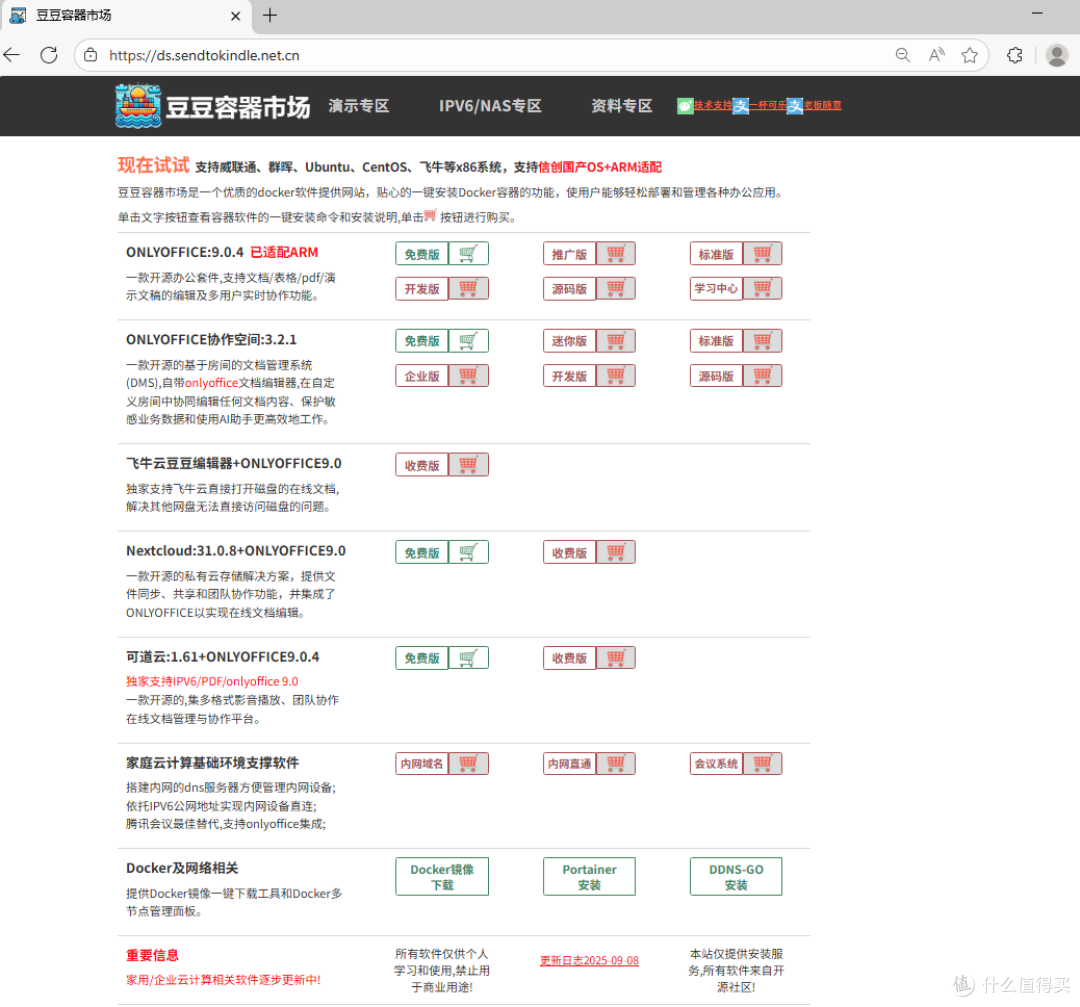This screenshot has height=1007, width=1080.
Task: Click the green WeChat icon in the header
Action: pos(685,106)
